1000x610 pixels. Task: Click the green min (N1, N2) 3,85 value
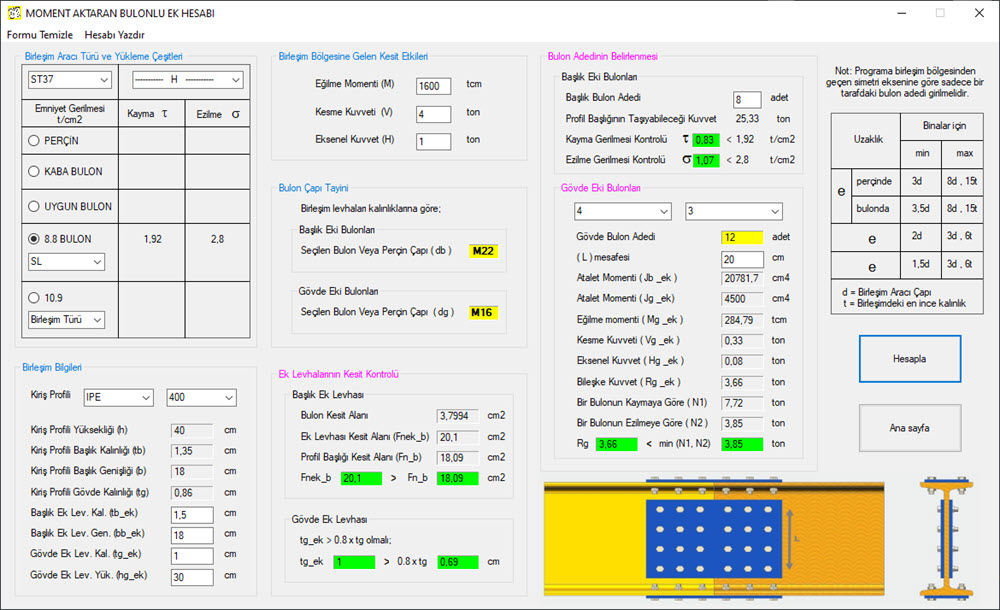point(742,444)
